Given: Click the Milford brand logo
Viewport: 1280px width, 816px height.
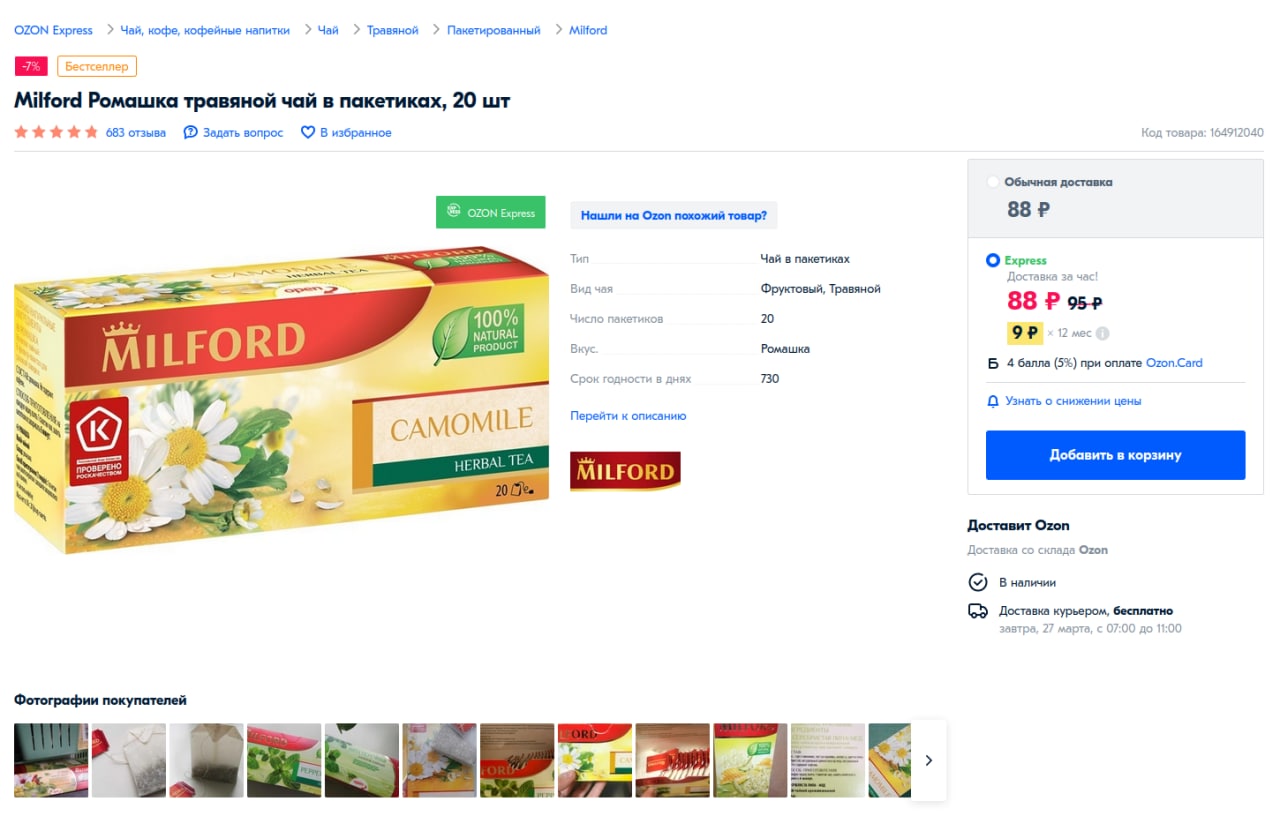Looking at the screenshot, I should [625, 471].
